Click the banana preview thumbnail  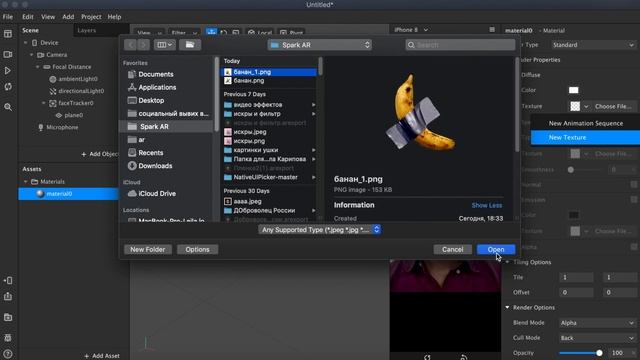[420, 113]
